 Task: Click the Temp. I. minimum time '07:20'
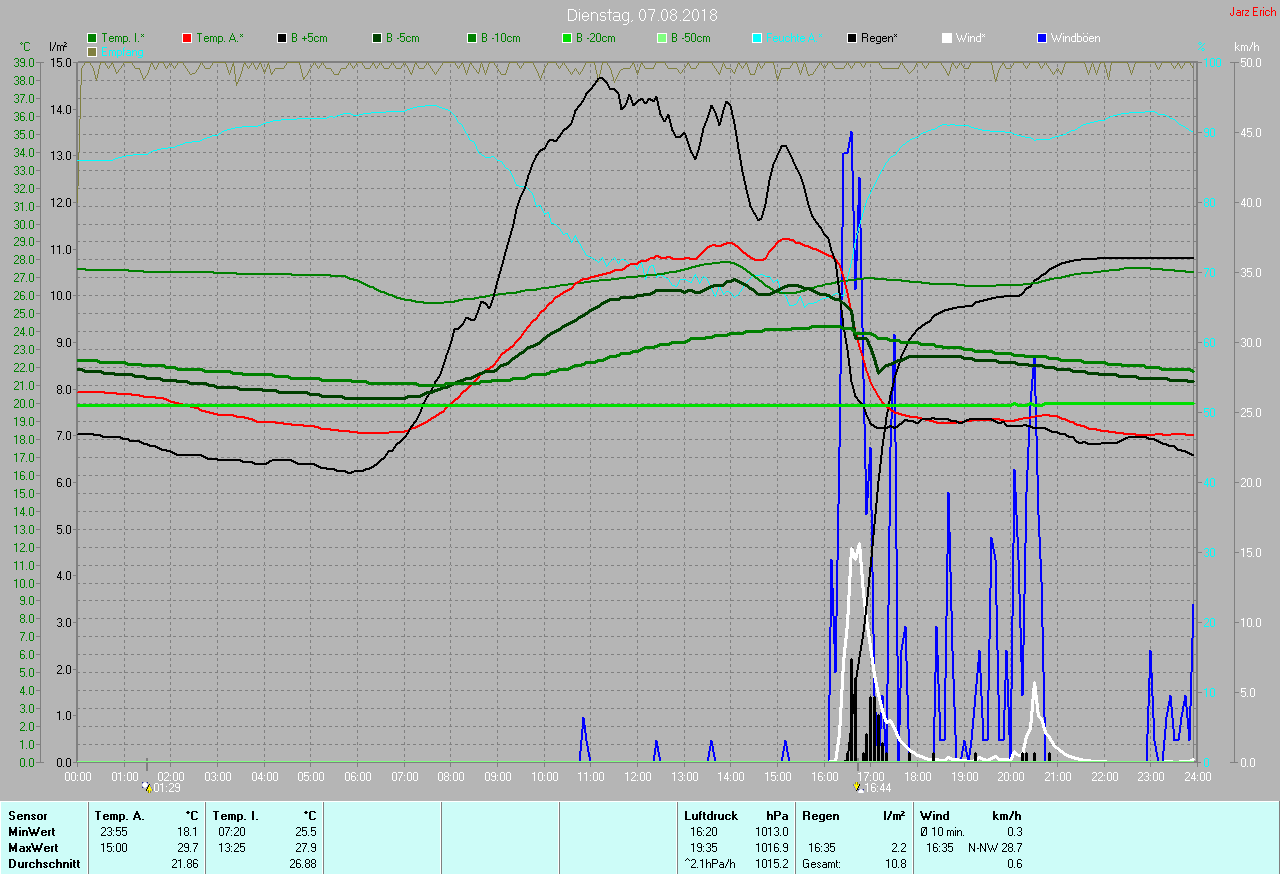tap(233, 832)
